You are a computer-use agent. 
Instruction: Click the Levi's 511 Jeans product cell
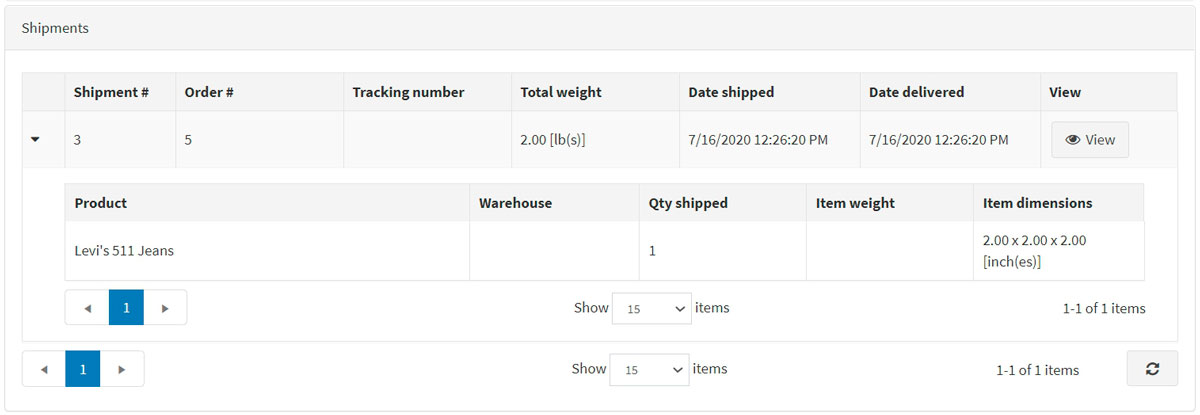(124, 251)
